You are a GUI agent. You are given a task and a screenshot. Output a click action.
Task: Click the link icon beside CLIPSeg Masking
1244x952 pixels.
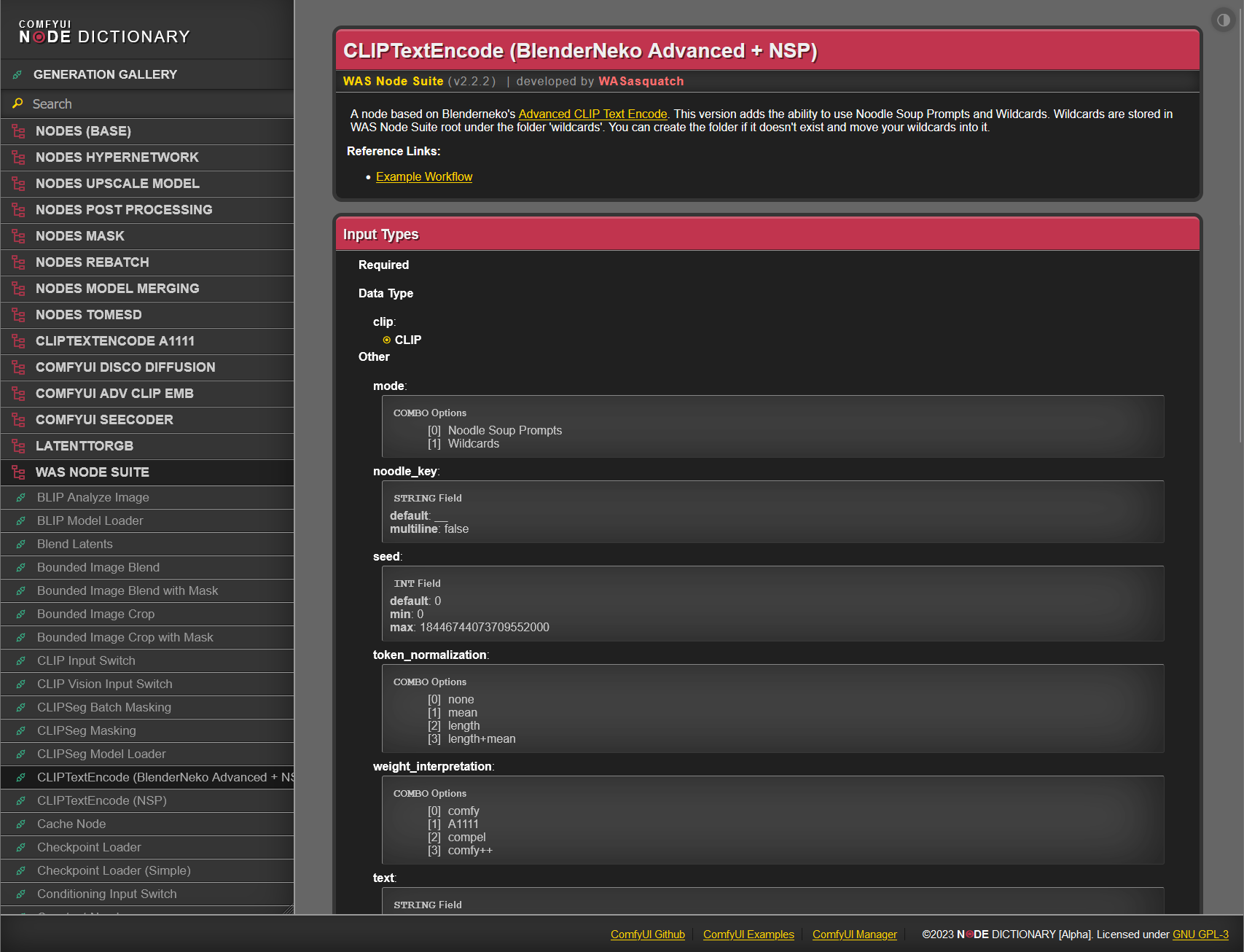(21, 730)
